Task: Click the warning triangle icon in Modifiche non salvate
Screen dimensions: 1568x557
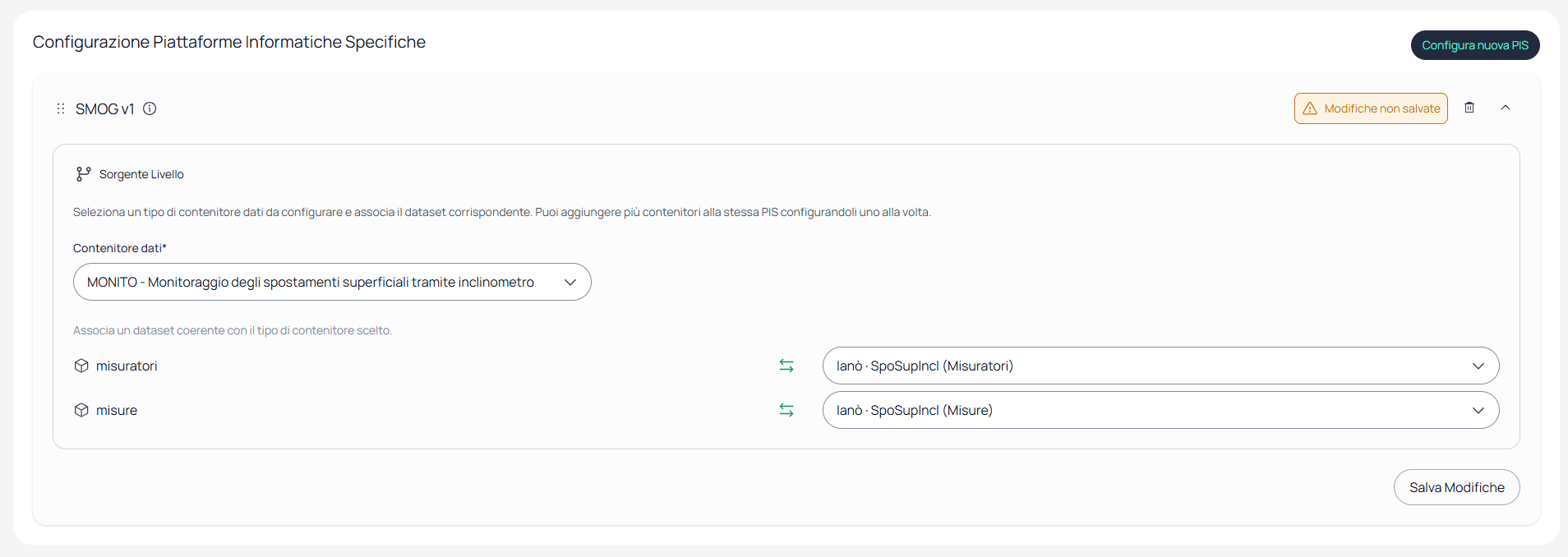Action: (x=1310, y=108)
